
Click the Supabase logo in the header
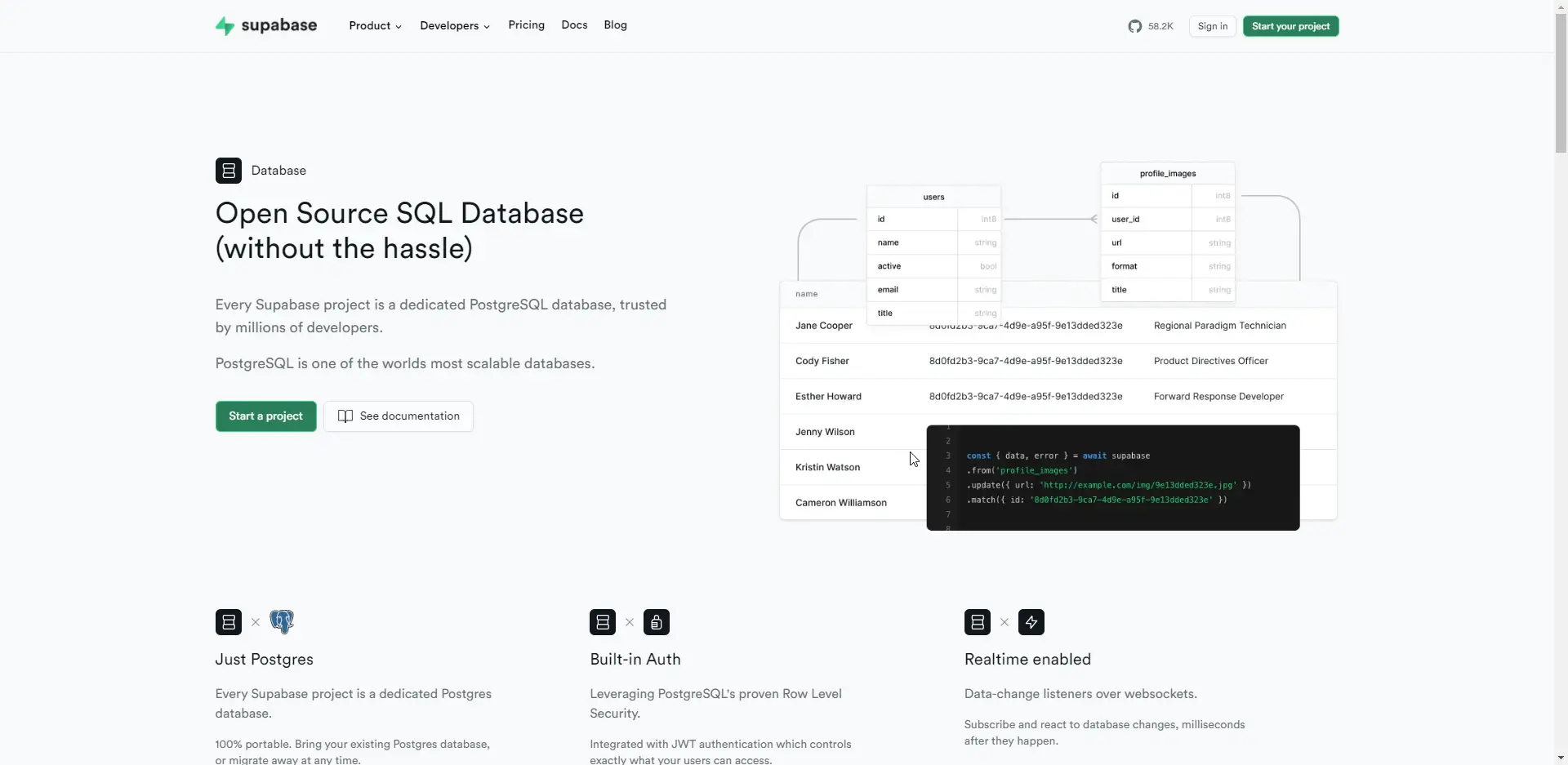[266, 25]
